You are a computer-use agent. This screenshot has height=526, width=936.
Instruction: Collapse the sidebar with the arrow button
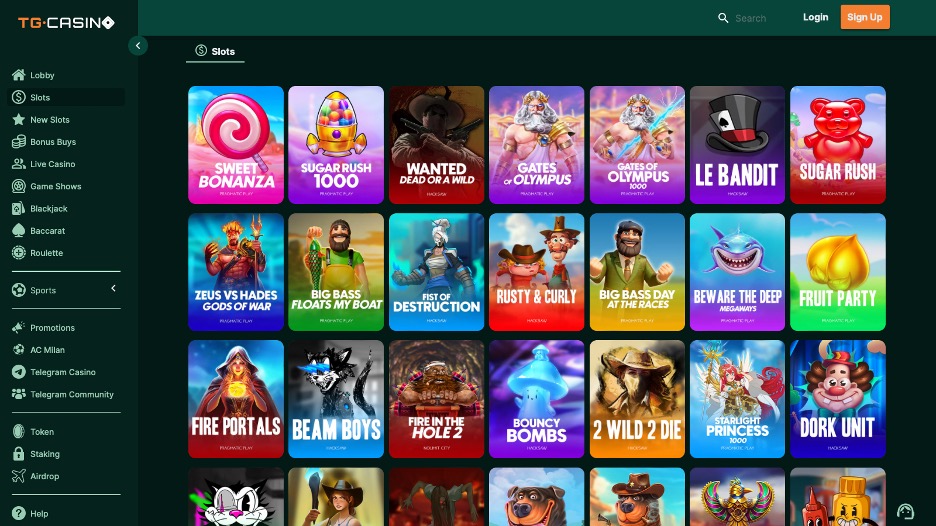pos(138,46)
